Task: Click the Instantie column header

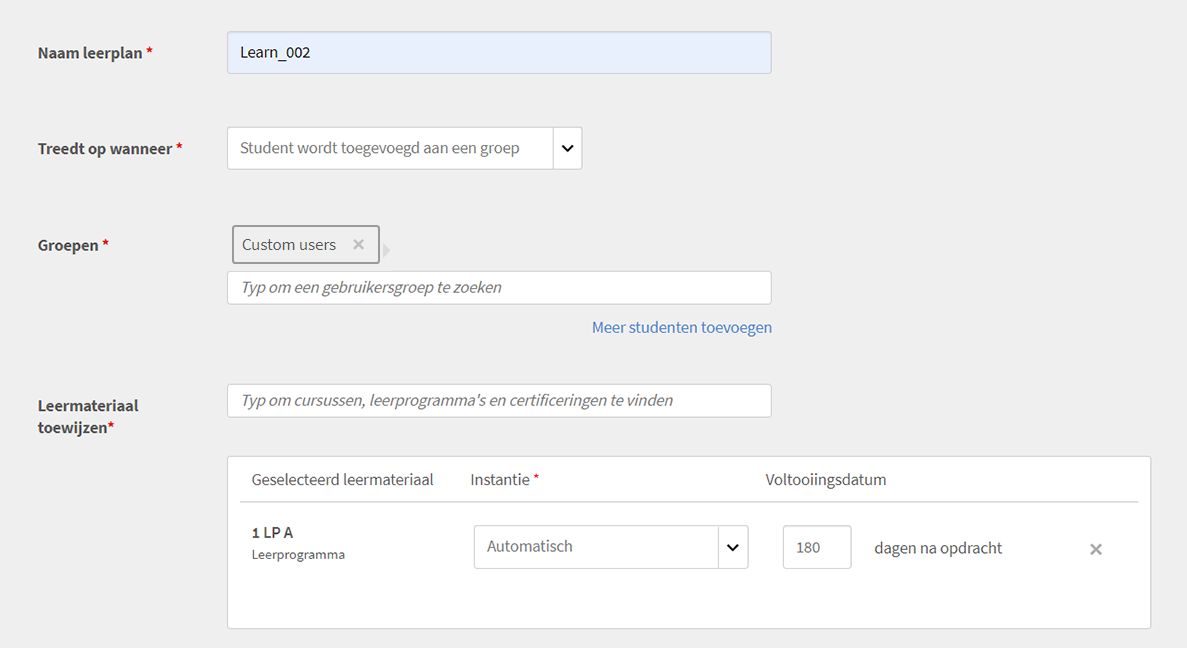Action: pyautogui.click(x=500, y=480)
